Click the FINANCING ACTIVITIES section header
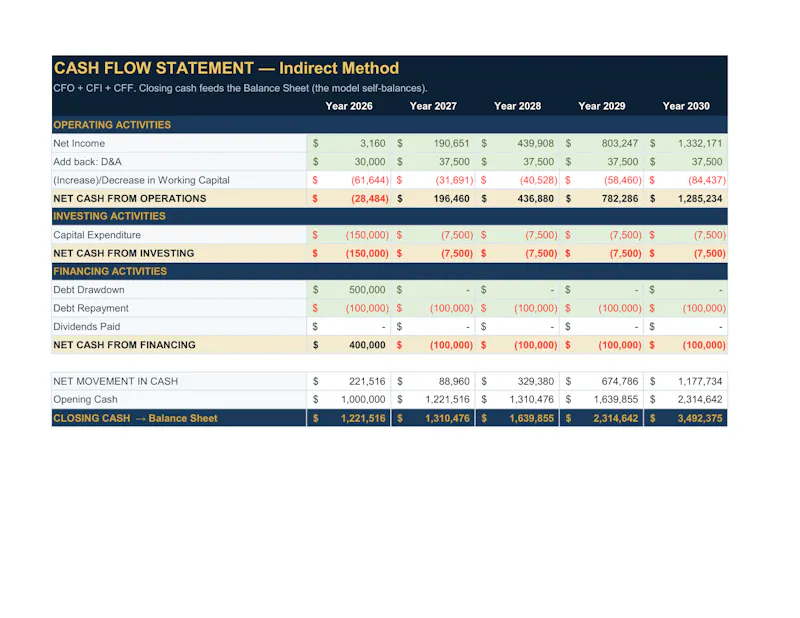This screenshot has height=618, width=800. click(x=110, y=271)
